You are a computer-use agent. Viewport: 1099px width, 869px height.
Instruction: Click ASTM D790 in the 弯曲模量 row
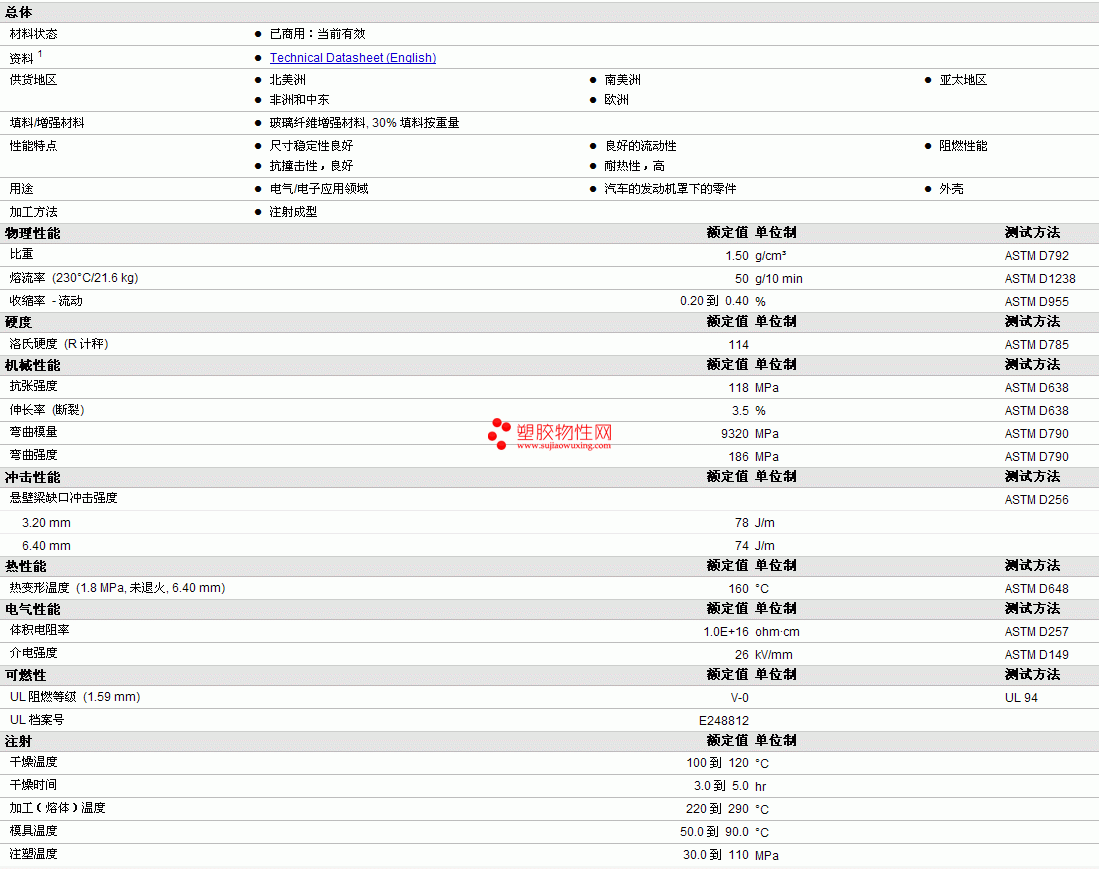pos(1037,434)
